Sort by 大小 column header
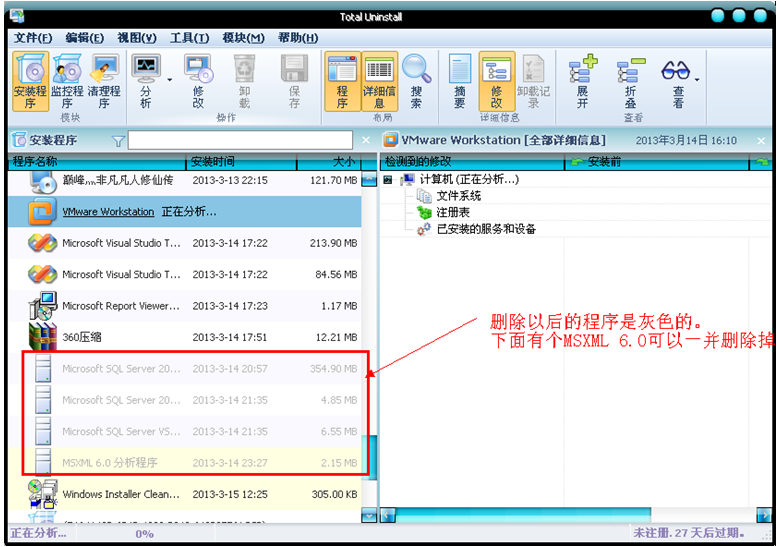This screenshot has width=777, height=547. pyautogui.click(x=329, y=162)
